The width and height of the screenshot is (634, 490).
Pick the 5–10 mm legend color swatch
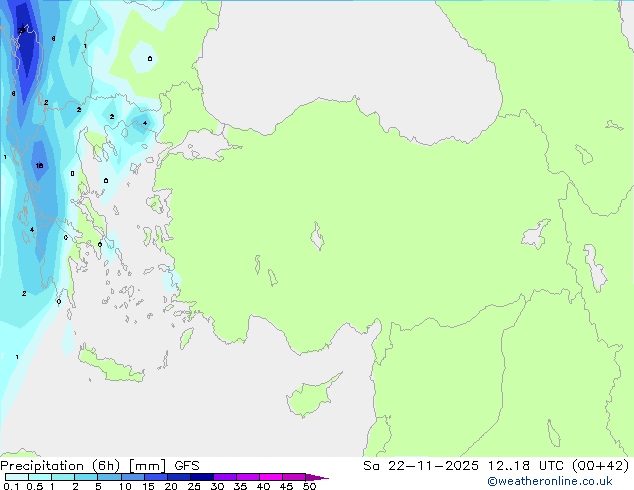pyautogui.click(x=109, y=477)
